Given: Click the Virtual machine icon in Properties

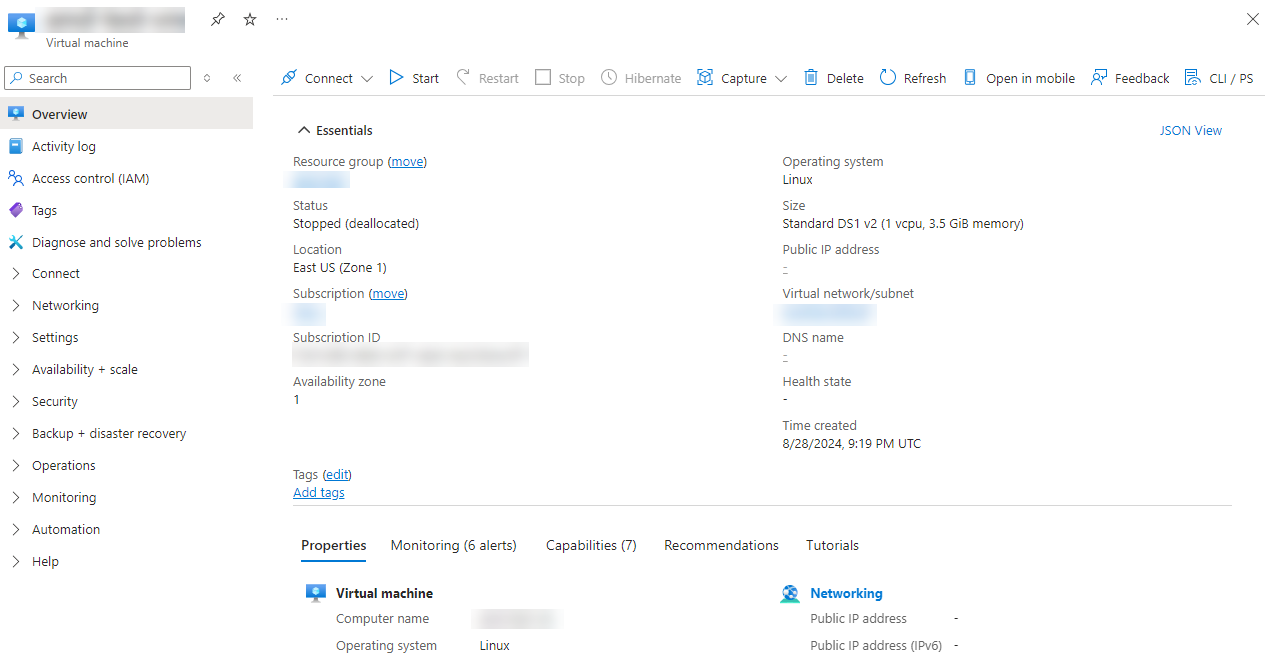Looking at the screenshot, I should [316, 593].
